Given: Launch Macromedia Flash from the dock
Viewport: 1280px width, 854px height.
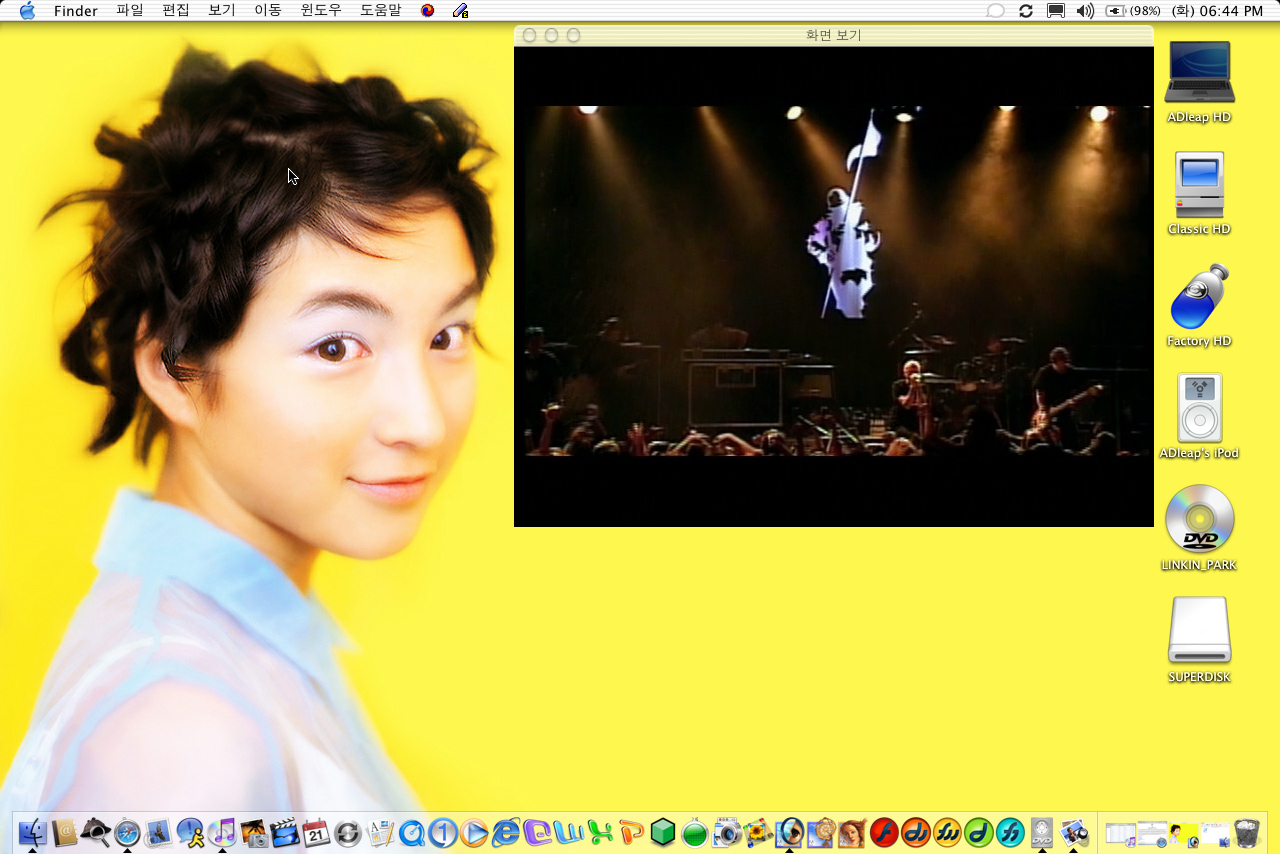Looking at the screenshot, I should tap(884, 832).
